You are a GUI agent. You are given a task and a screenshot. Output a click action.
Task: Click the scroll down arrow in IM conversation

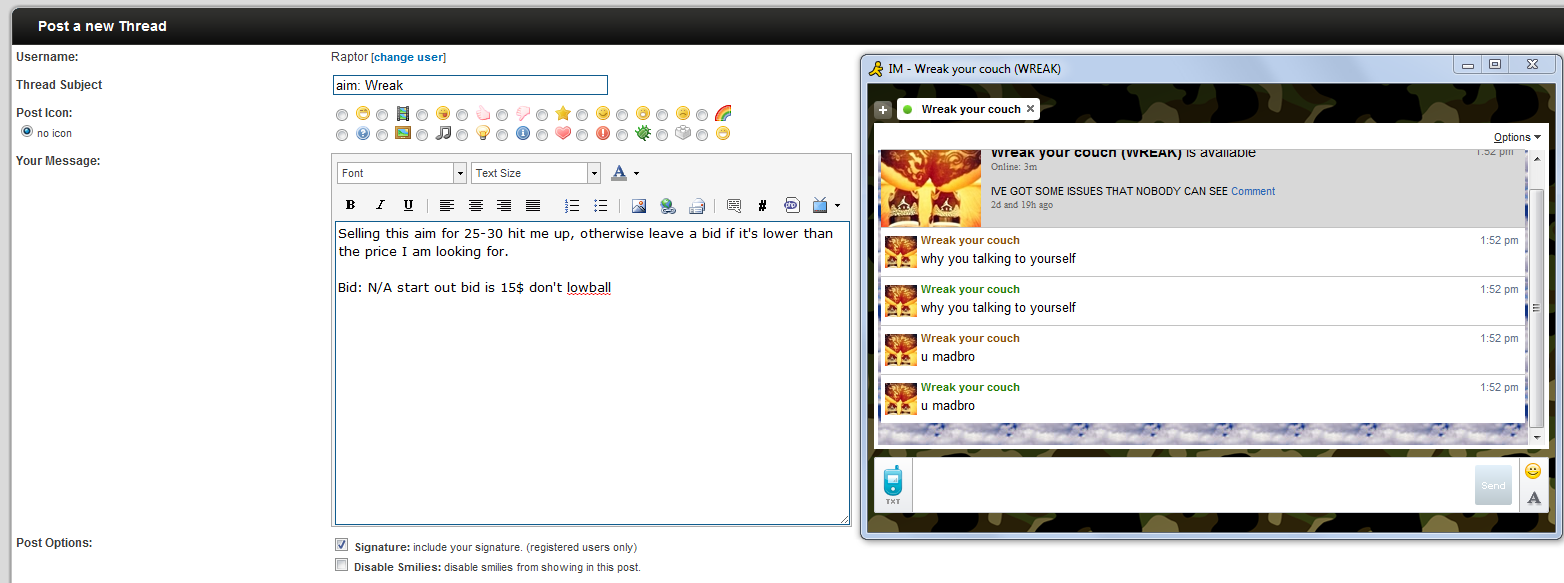point(1536,437)
